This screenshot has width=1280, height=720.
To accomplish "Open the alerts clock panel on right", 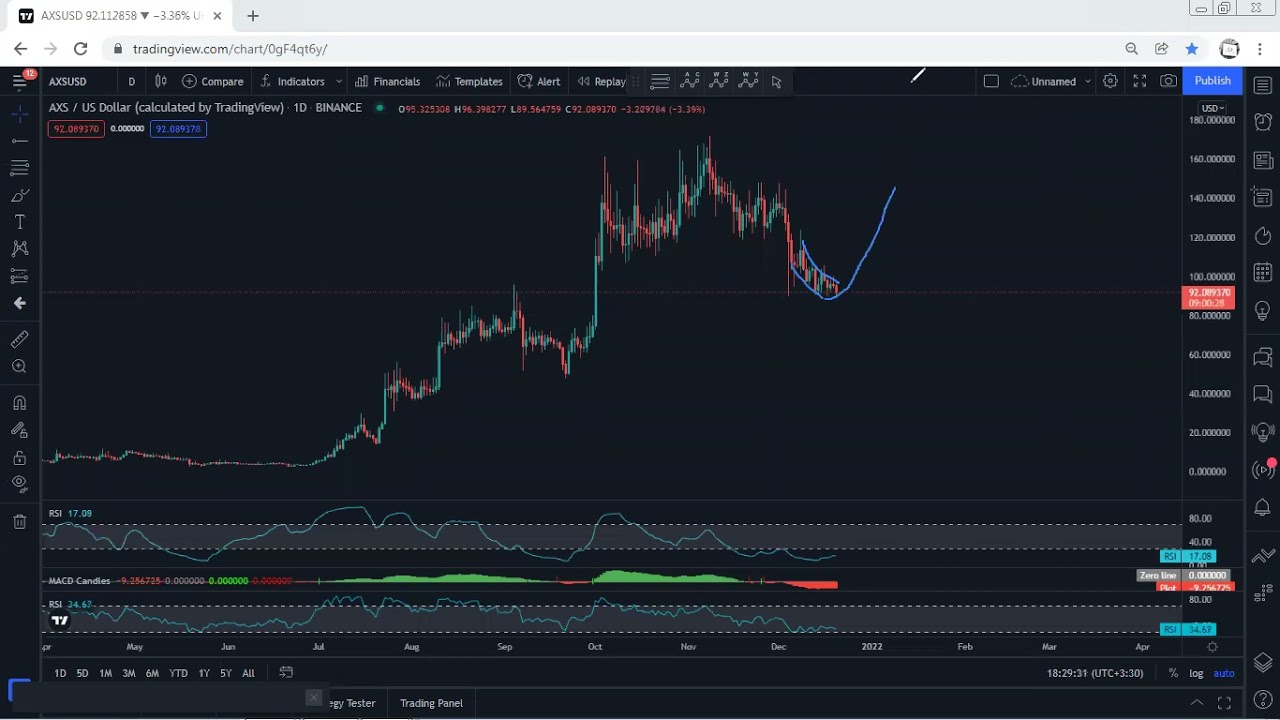I will point(1263,122).
